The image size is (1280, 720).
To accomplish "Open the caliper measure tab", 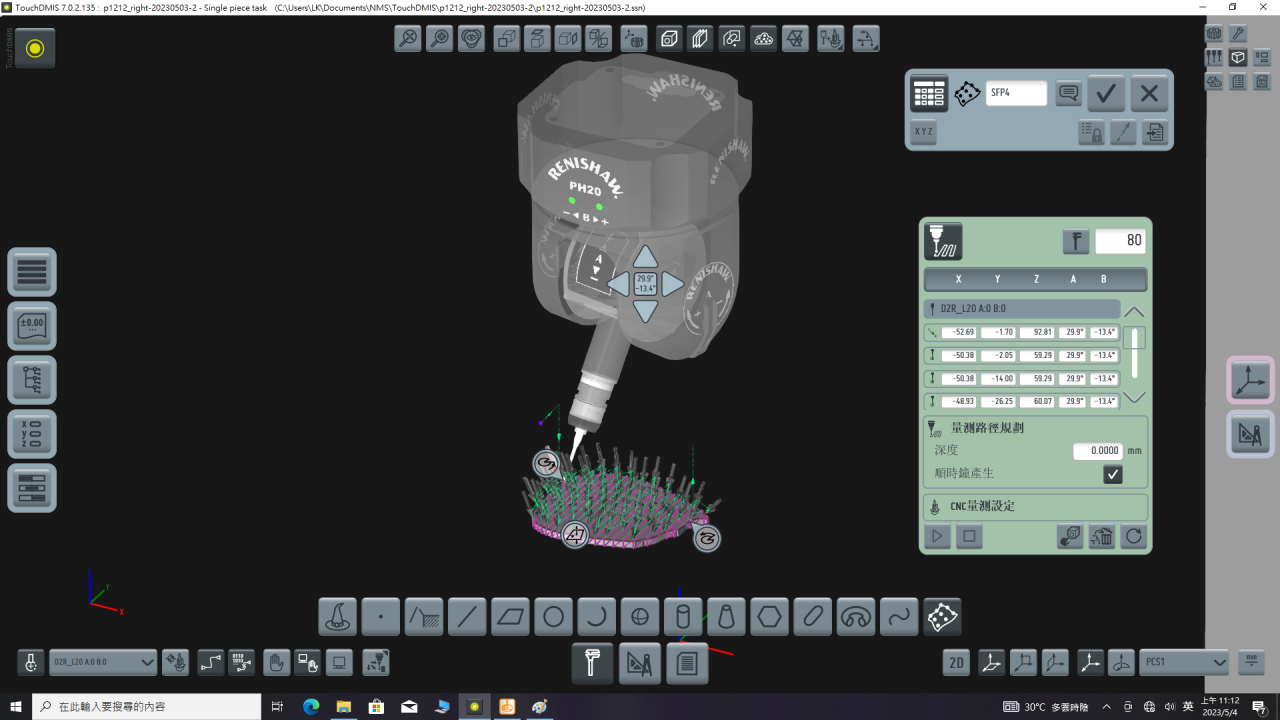I will point(592,663).
